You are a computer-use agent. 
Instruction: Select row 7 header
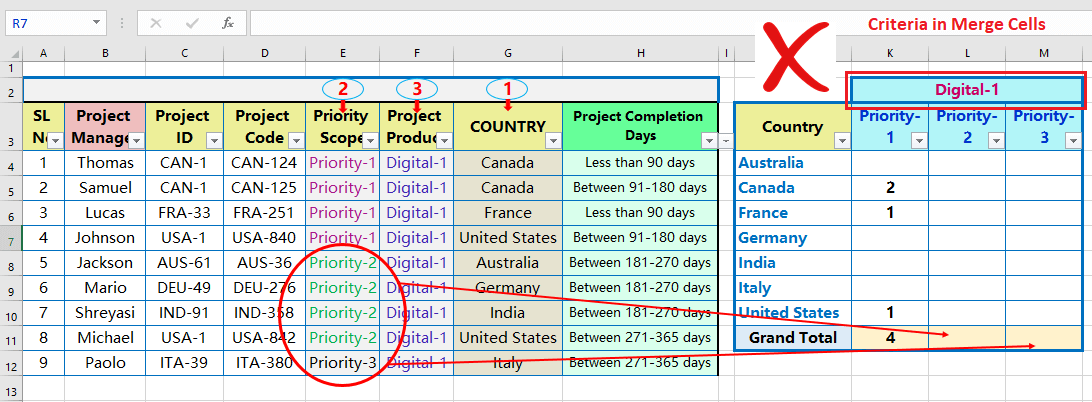[x=11, y=238]
